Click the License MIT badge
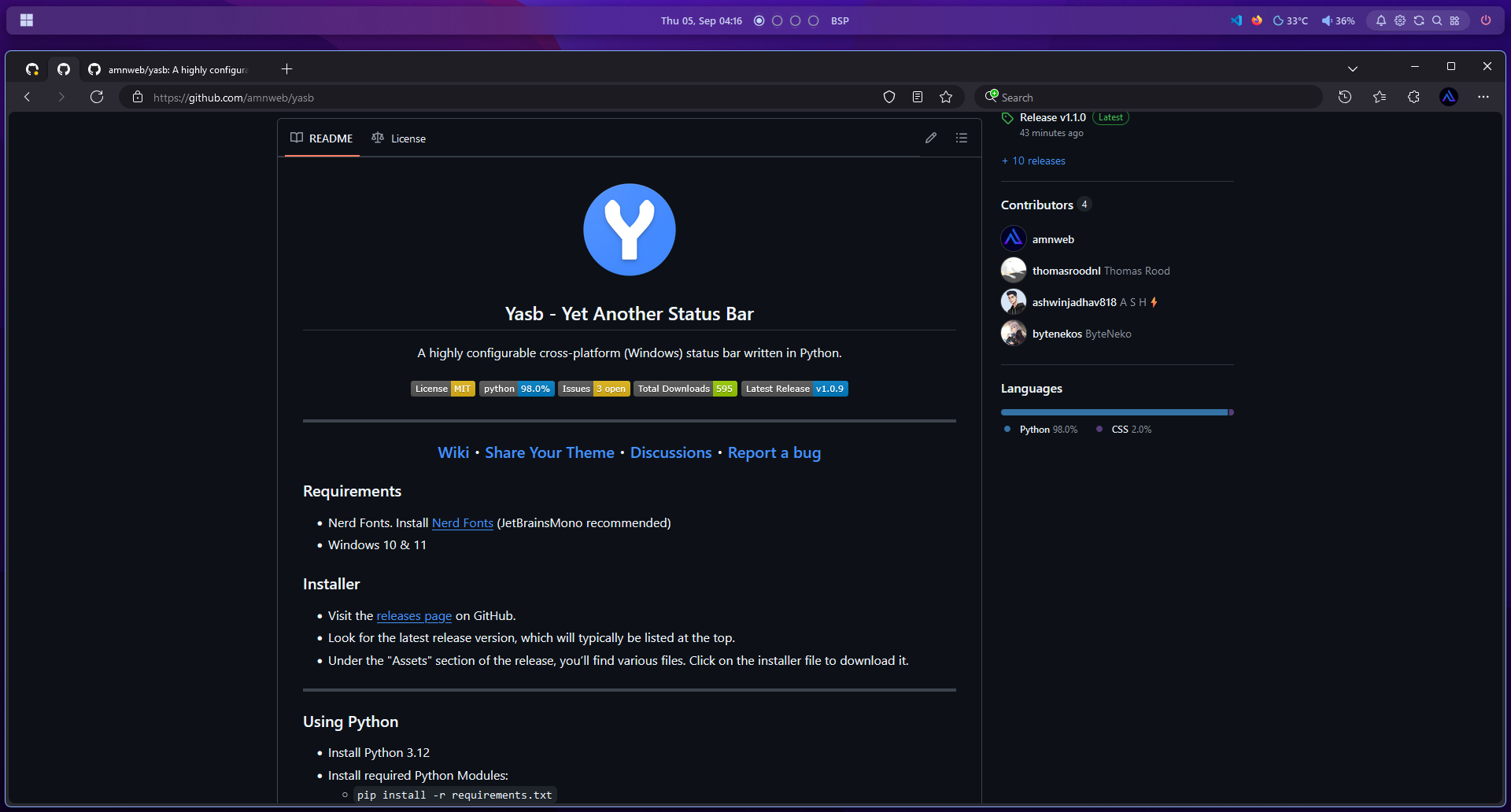 tap(443, 389)
